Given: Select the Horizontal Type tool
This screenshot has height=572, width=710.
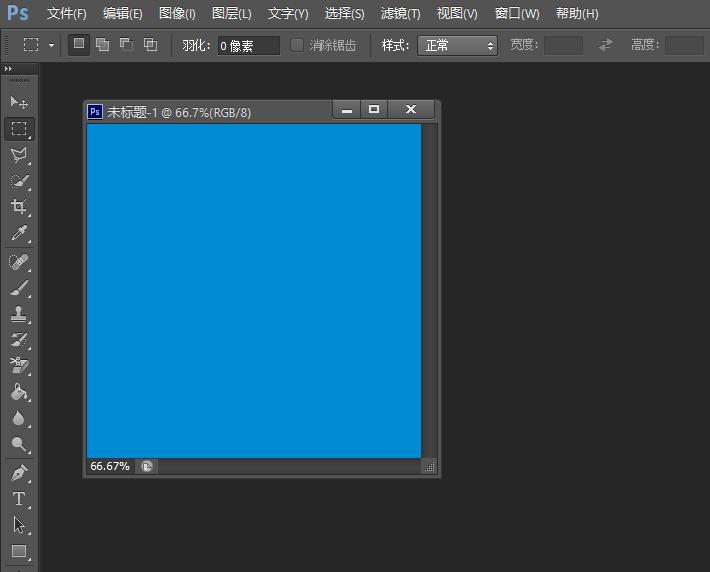Looking at the screenshot, I should pos(19,499).
